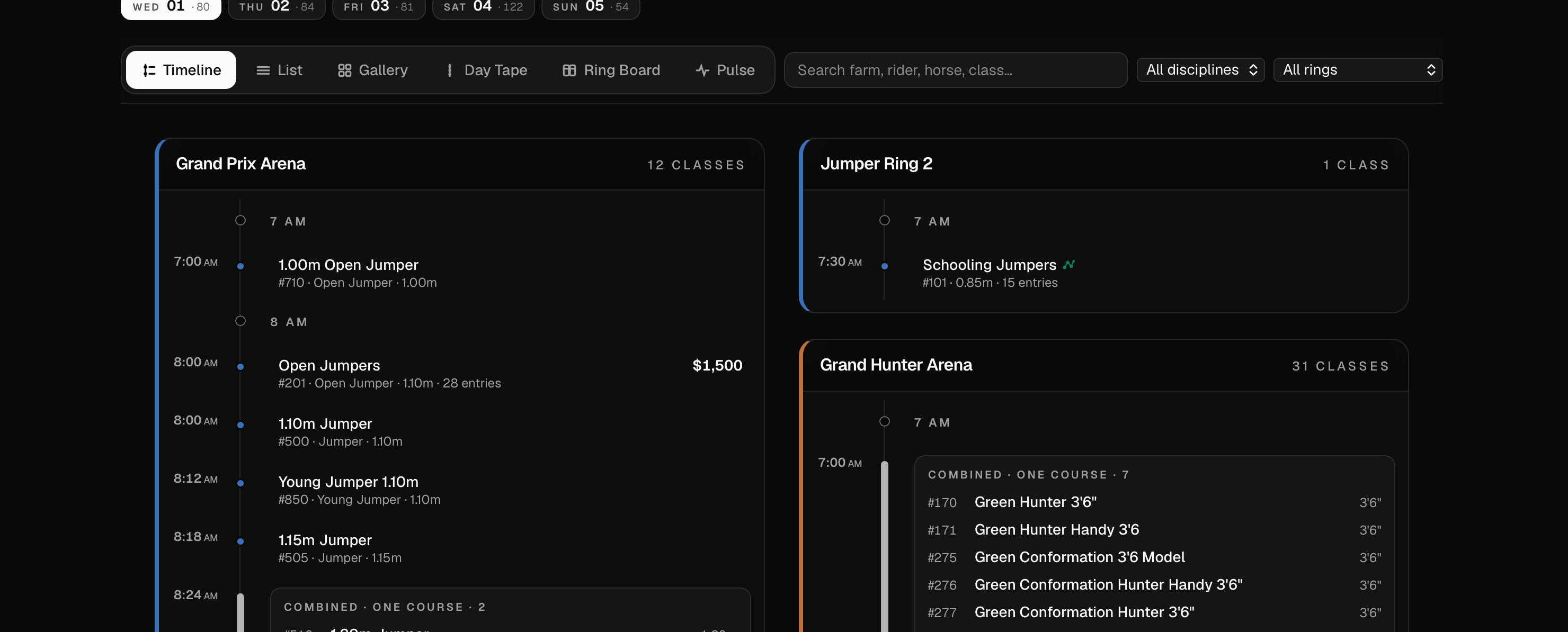The width and height of the screenshot is (1568, 632).
Task: Click the List view icon
Action: pyautogui.click(x=263, y=70)
